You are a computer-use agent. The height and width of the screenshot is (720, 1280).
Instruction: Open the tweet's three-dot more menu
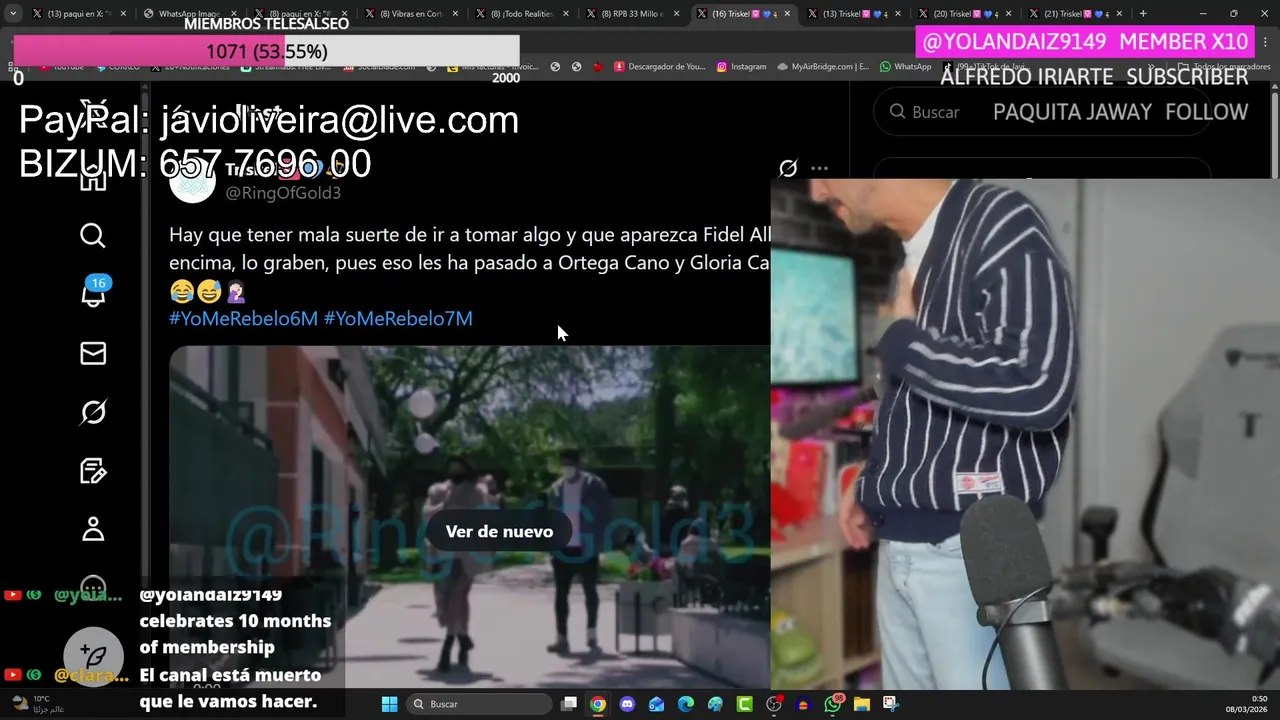pos(819,168)
